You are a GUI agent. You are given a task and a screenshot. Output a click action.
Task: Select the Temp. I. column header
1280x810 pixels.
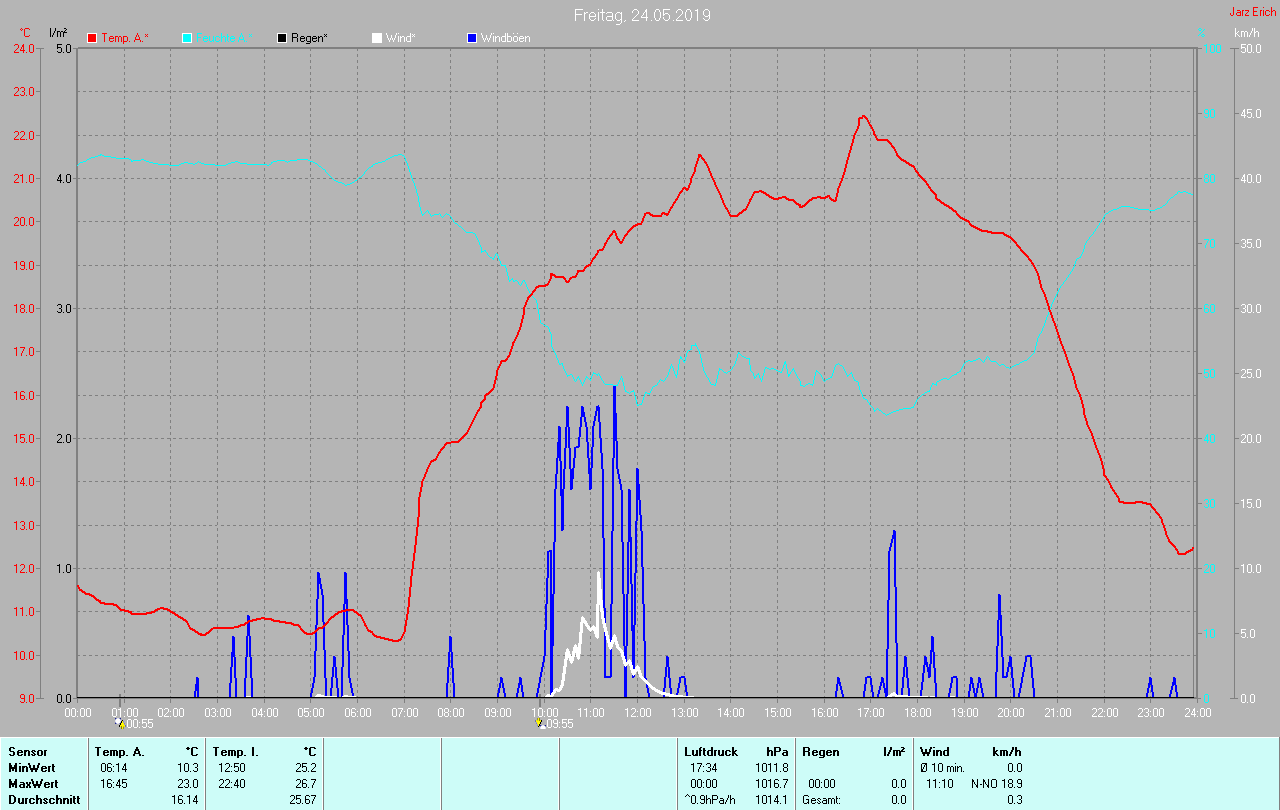tap(235, 752)
